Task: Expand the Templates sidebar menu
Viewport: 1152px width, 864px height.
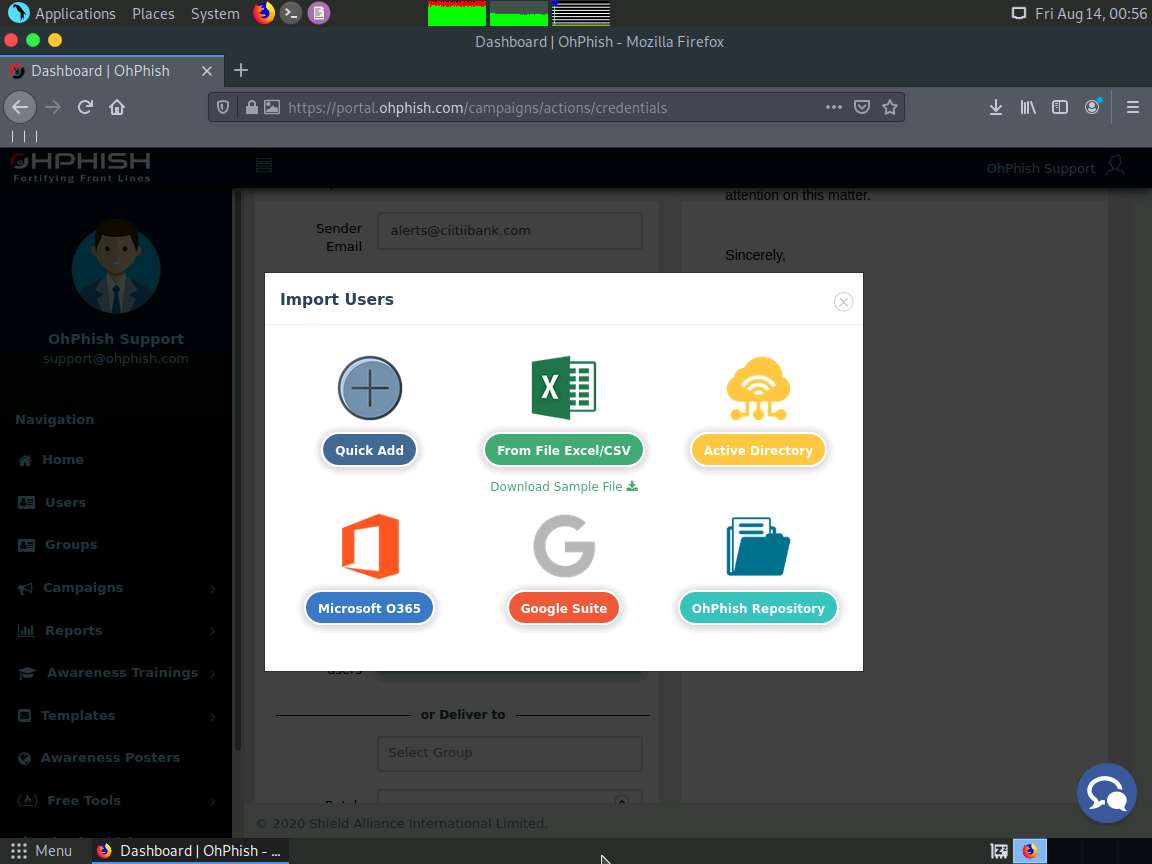Action: pos(116,715)
